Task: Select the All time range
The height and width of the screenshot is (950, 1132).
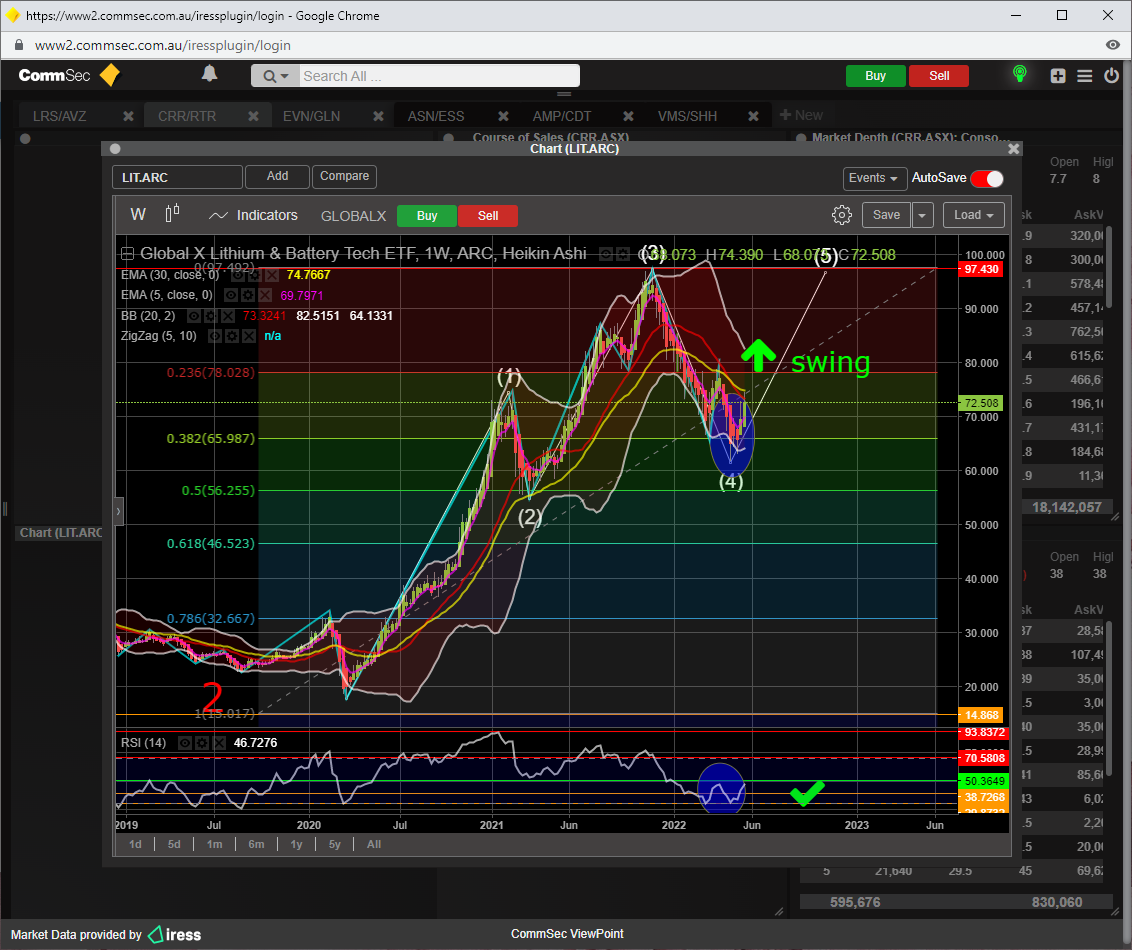Action: (x=374, y=844)
